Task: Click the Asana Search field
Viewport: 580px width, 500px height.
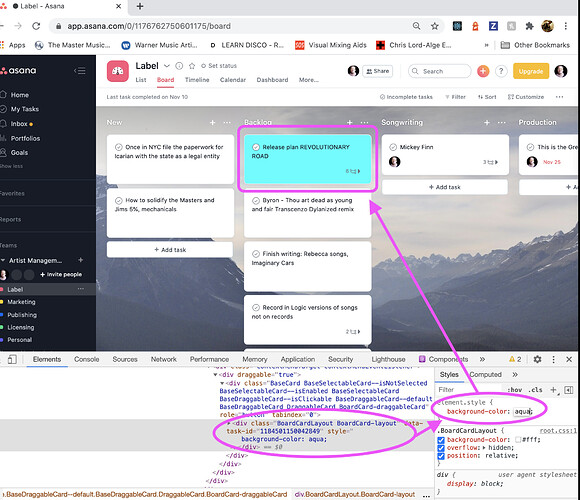Action: click(439, 71)
